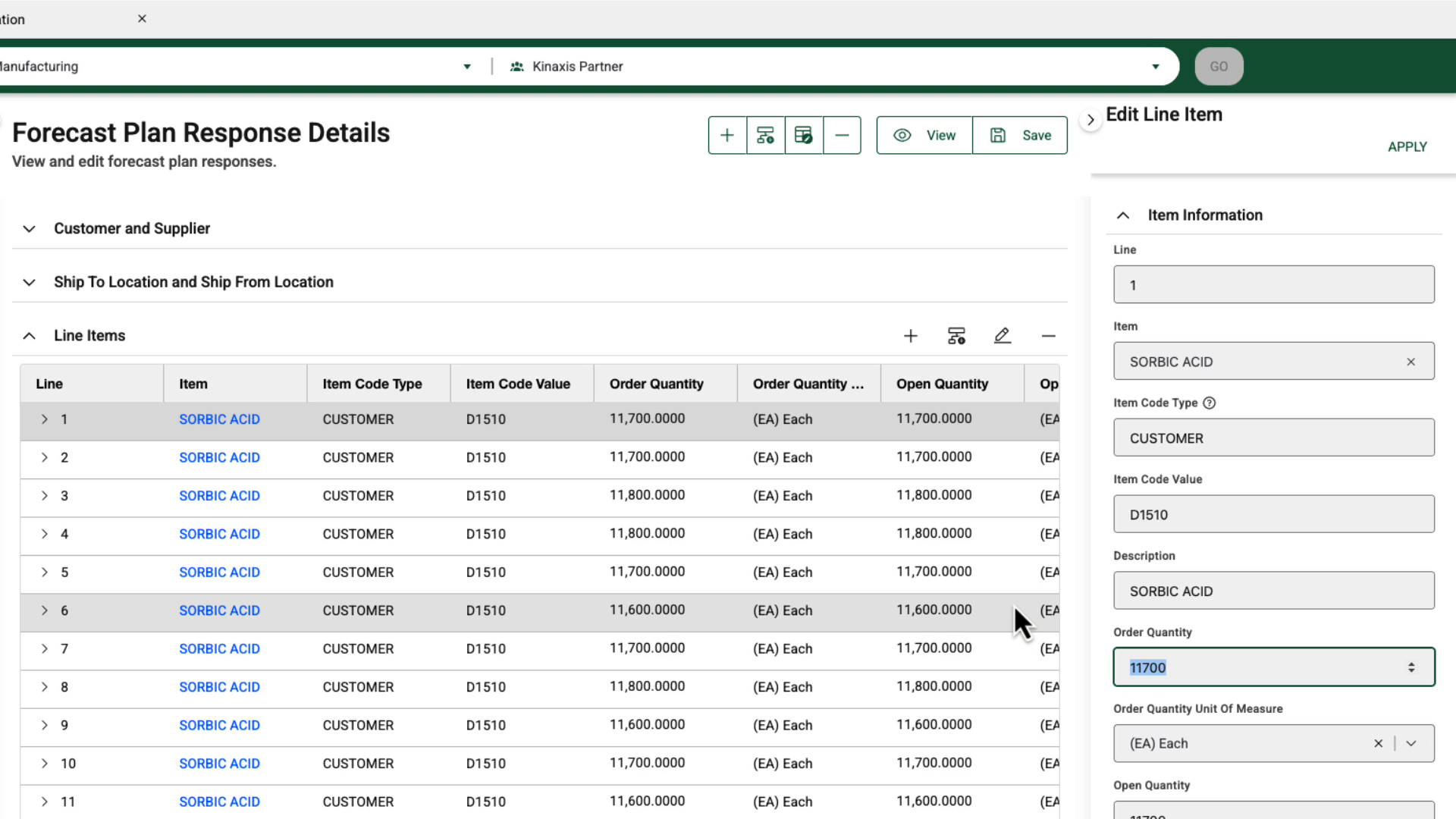Remove (EA) Each unit via its X icon
This screenshot has width=1456, height=819.
[1379, 743]
